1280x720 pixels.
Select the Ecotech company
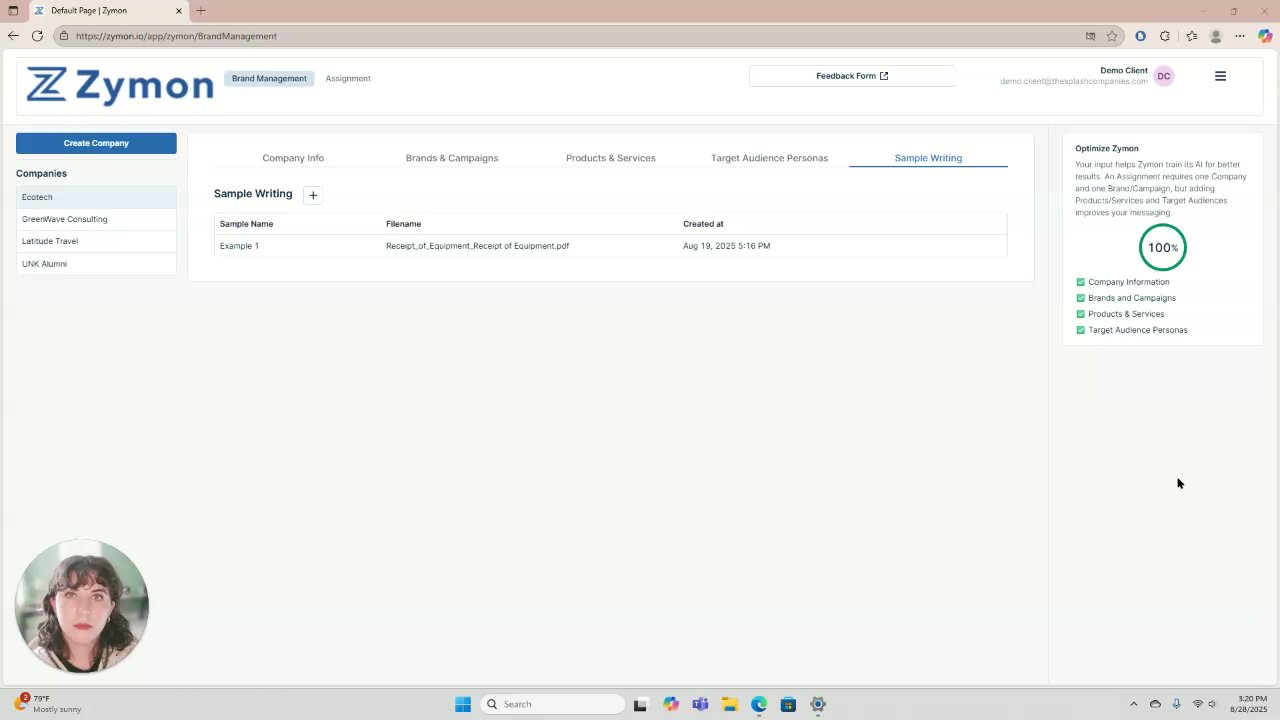click(96, 197)
